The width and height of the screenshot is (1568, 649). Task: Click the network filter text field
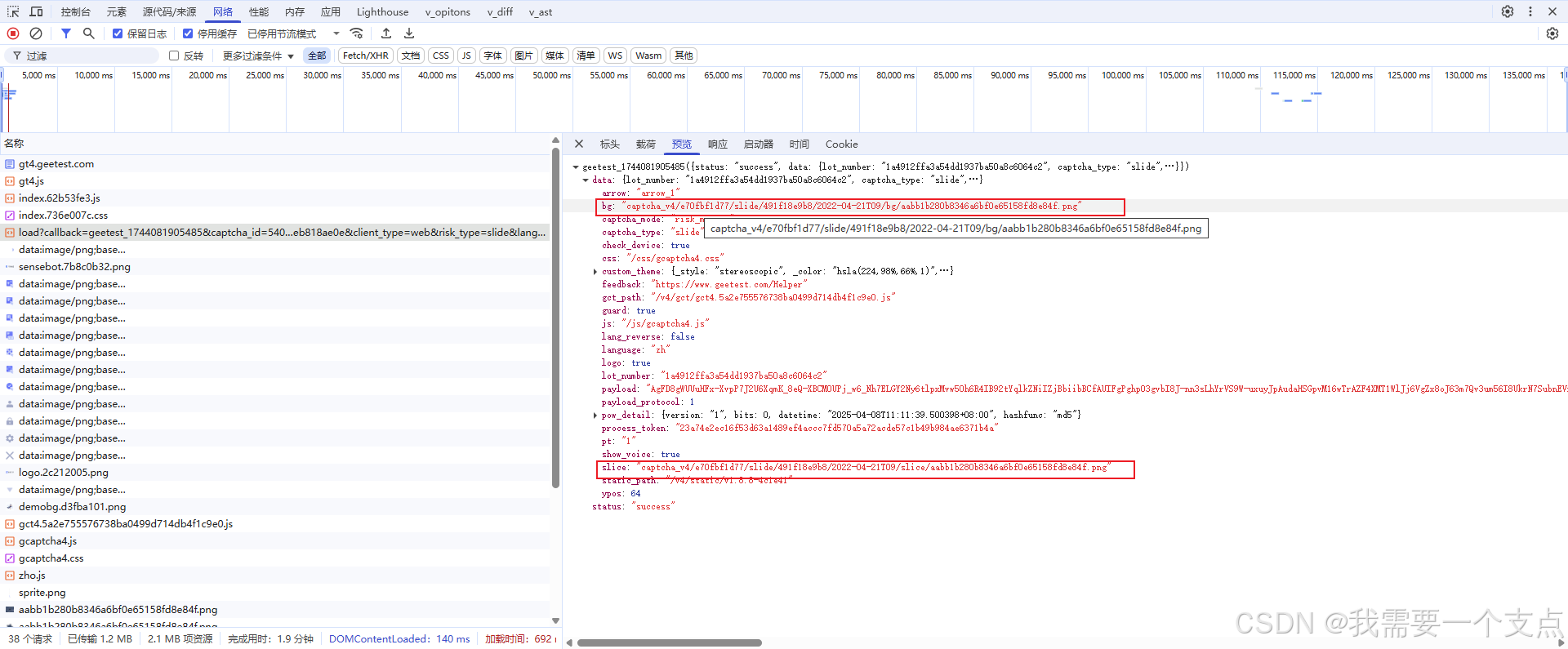point(82,56)
